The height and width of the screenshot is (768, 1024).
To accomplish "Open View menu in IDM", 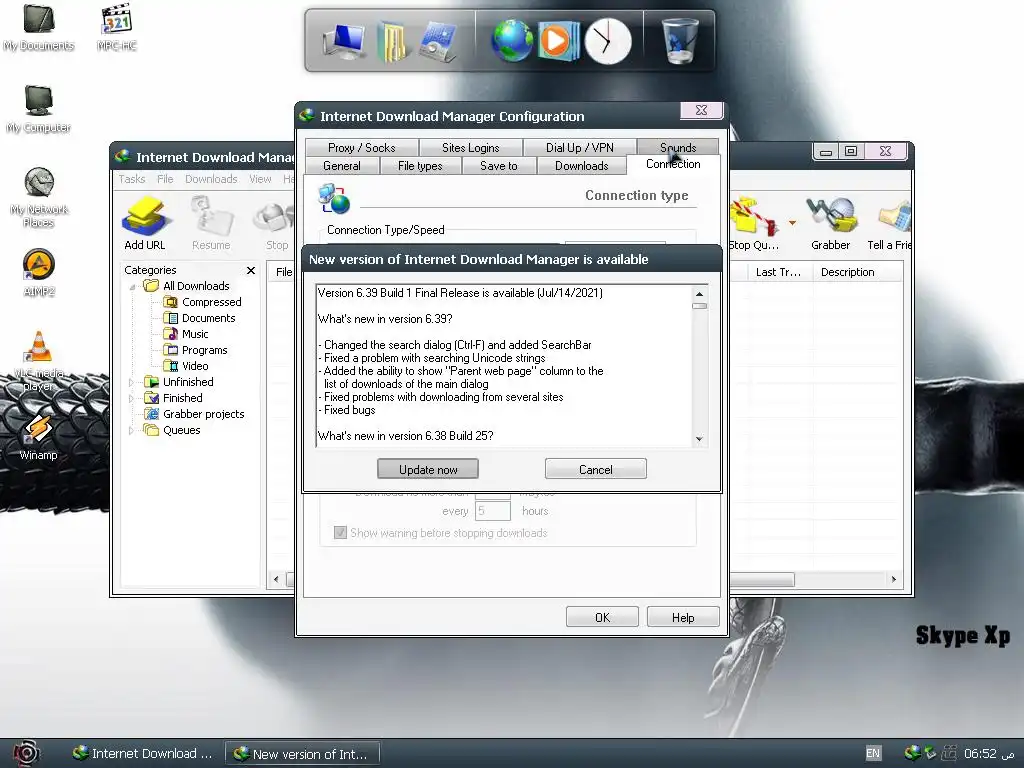I will [x=260, y=179].
